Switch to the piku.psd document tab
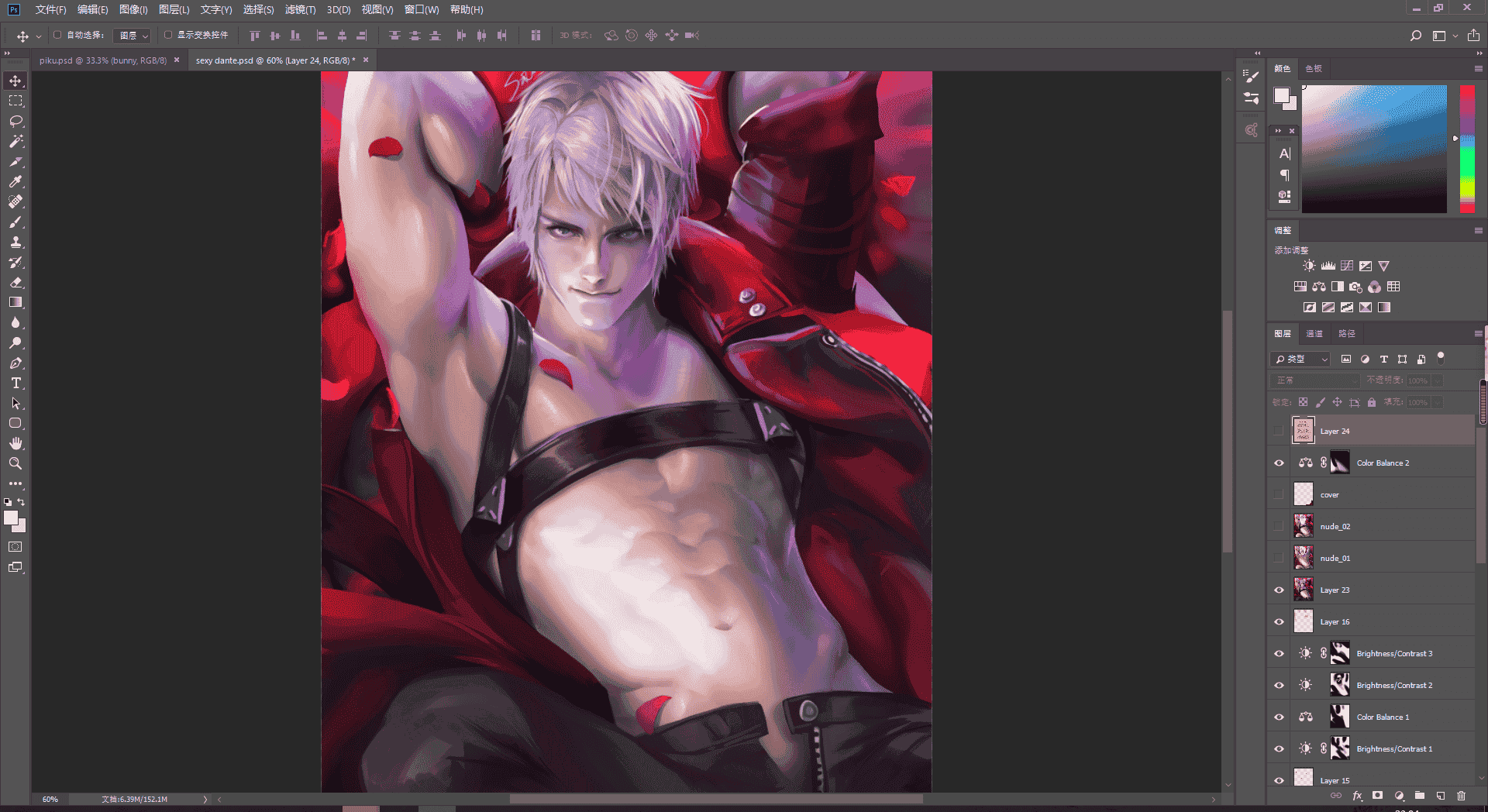 click(103, 60)
